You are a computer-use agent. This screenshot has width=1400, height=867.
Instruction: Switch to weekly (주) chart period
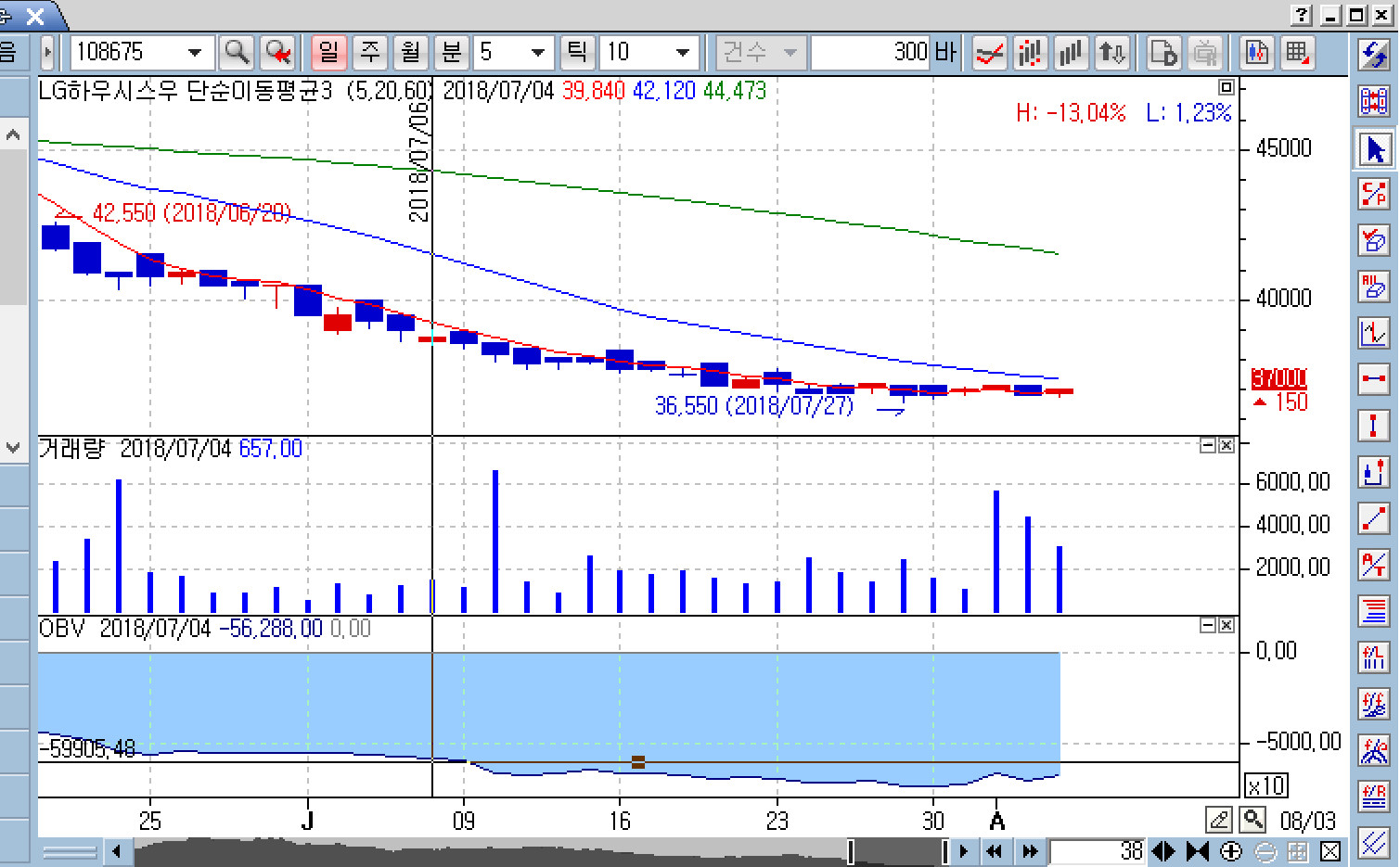[x=370, y=53]
